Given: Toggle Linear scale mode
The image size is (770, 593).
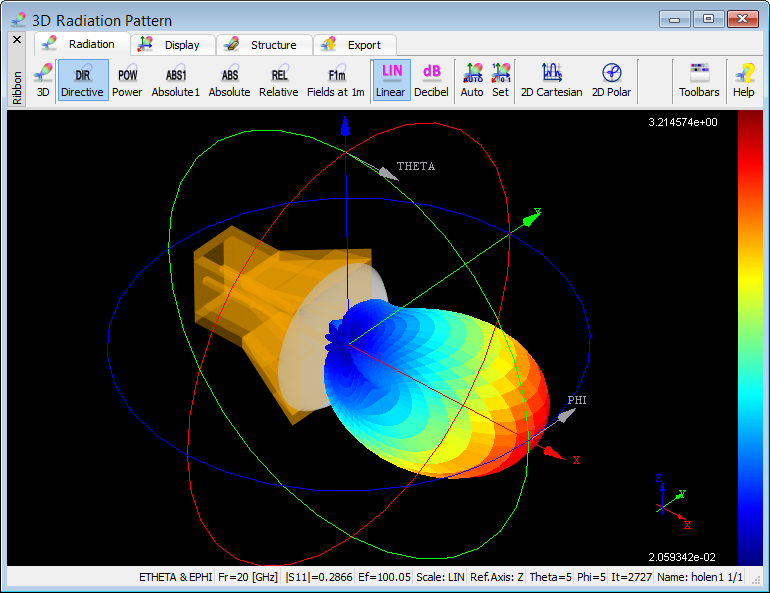Looking at the screenshot, I should [391, 81].
